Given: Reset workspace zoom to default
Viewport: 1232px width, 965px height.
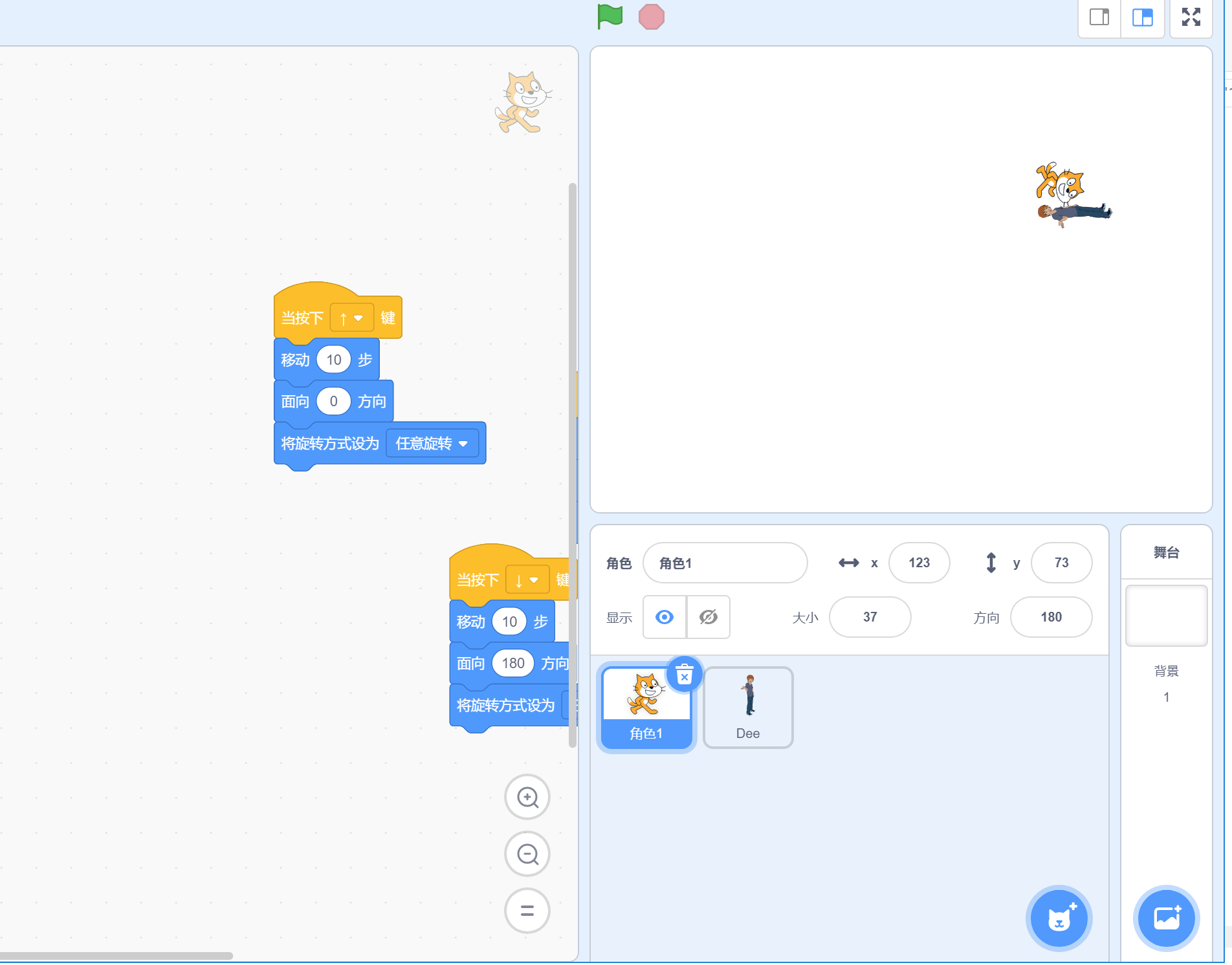Looking at the screenshot, I should [x=527, y=911].
